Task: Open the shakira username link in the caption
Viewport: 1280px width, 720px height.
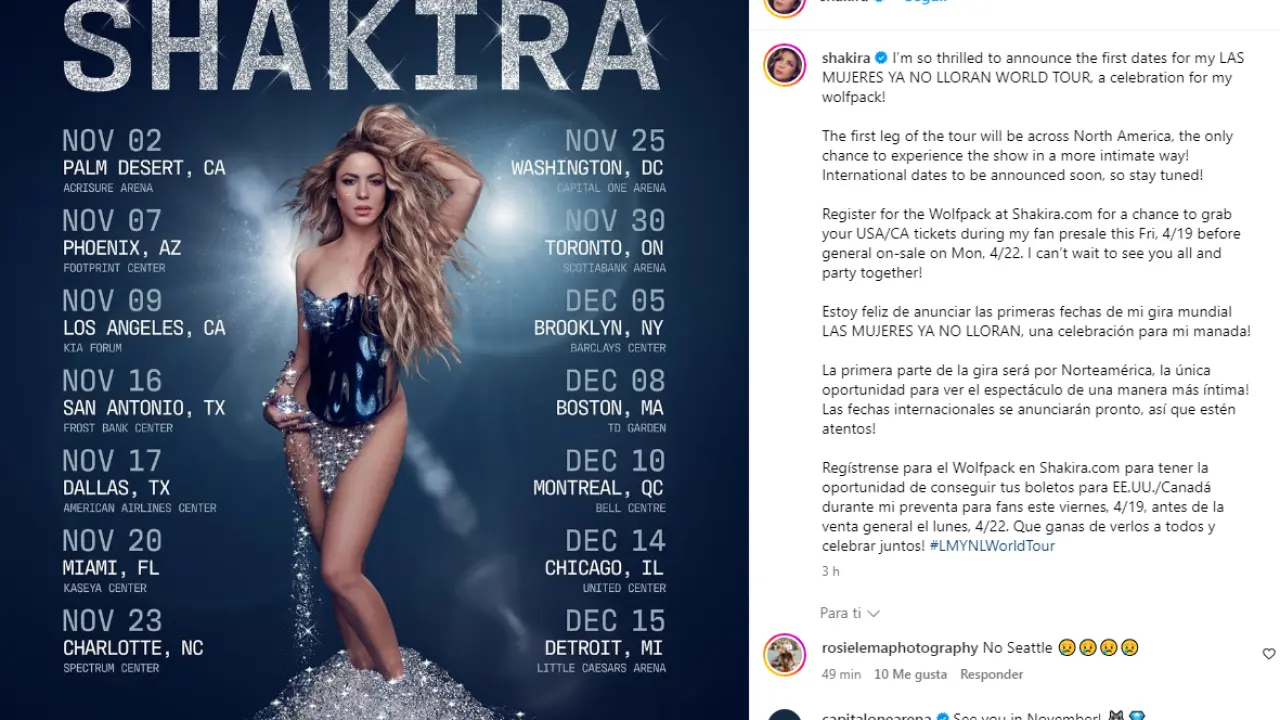Action: [846, 58]
